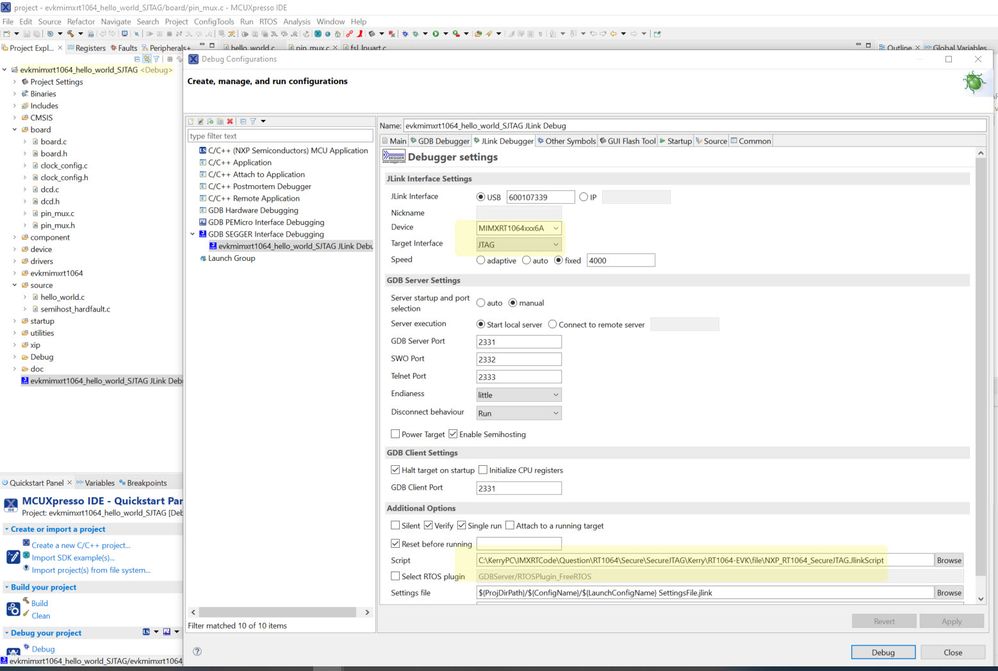This screenshot has height=671, width=998.
Task: Select the adaptive speed radio button
Action: [481, 260]
